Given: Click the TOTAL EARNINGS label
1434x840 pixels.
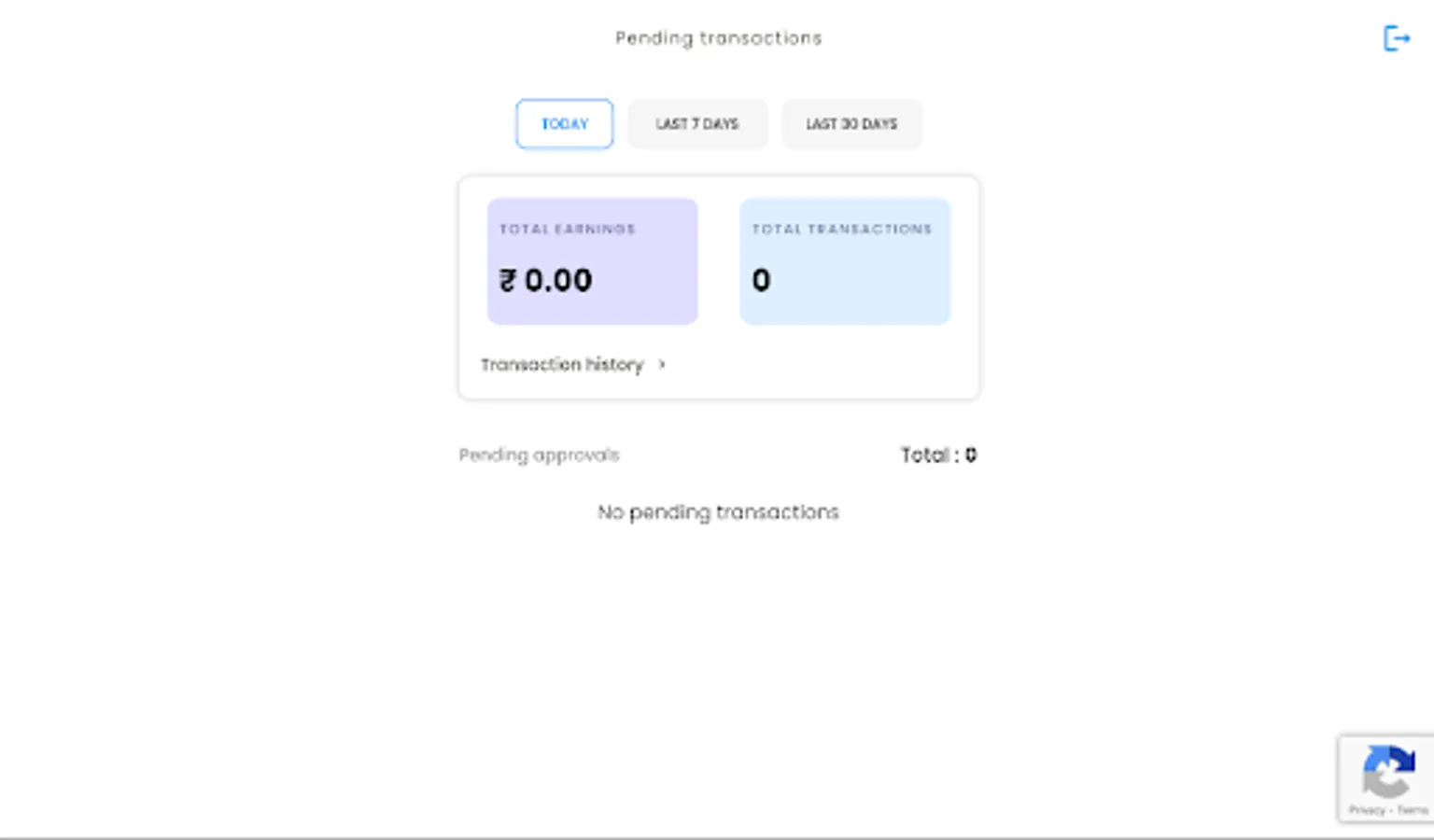Looking at the screenshot, I should pyautogui.click(x=567, y=229).
